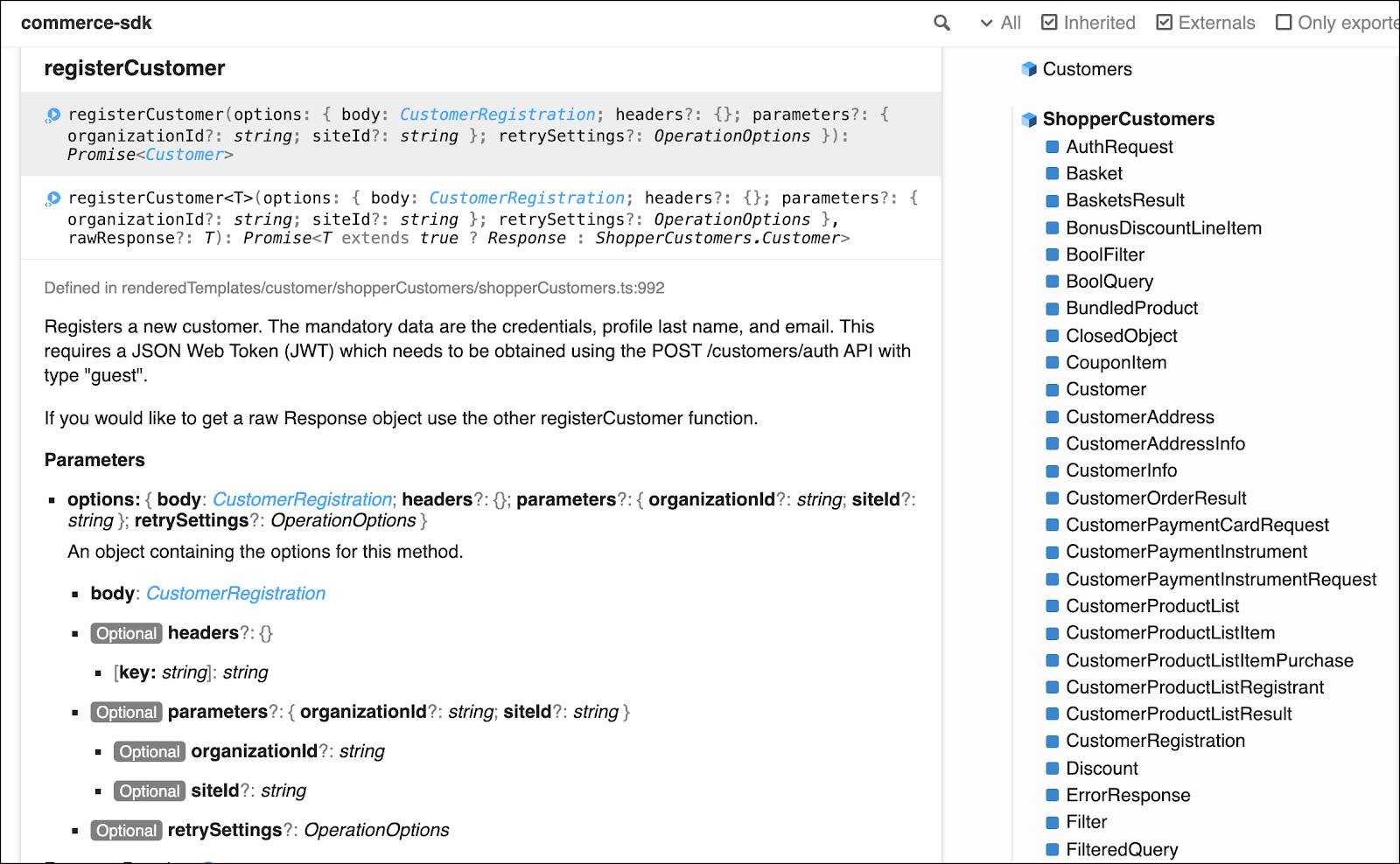The width and height of the screenshot is (1400, 864).
Task: Click the Optional badge beside parameters bullet
Action: pos(126,713)
